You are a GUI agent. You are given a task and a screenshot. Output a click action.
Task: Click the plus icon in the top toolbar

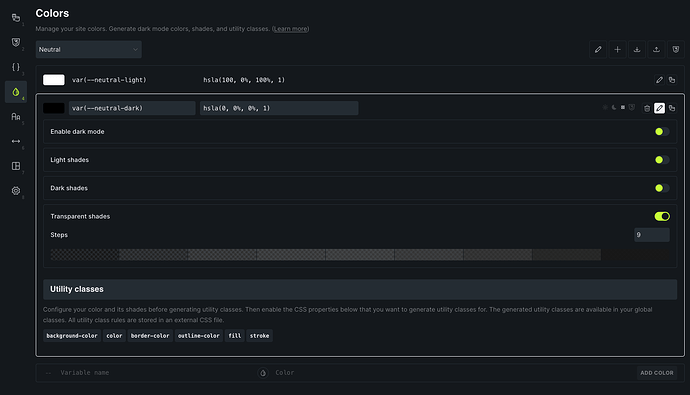(617, 50)
